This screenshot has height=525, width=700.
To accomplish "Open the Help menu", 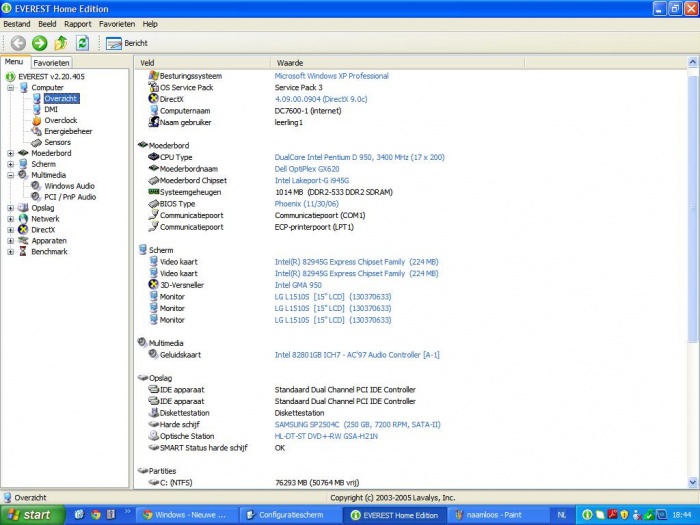I will click(x=150, y=24).
